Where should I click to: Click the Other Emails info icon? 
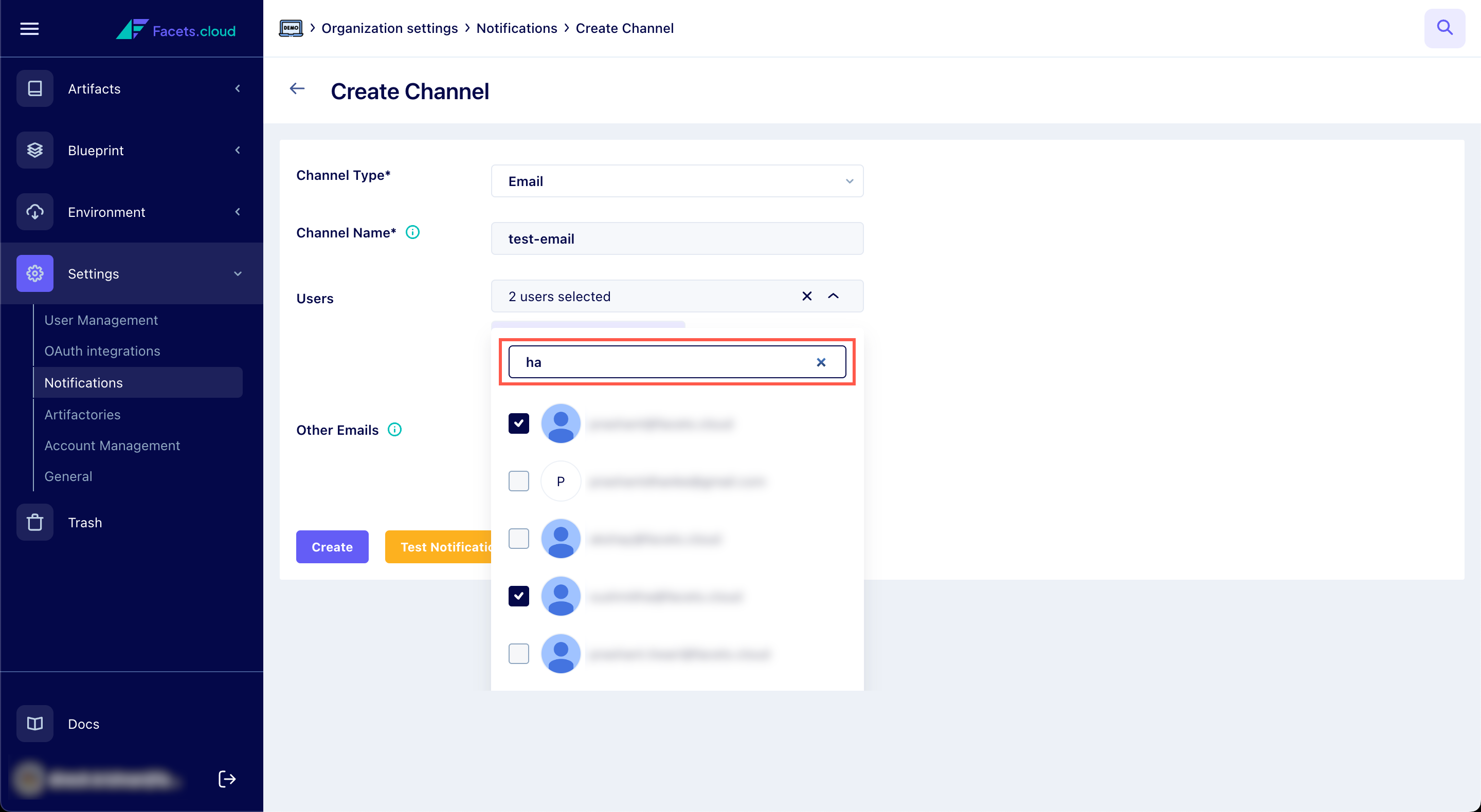[394, 429]
